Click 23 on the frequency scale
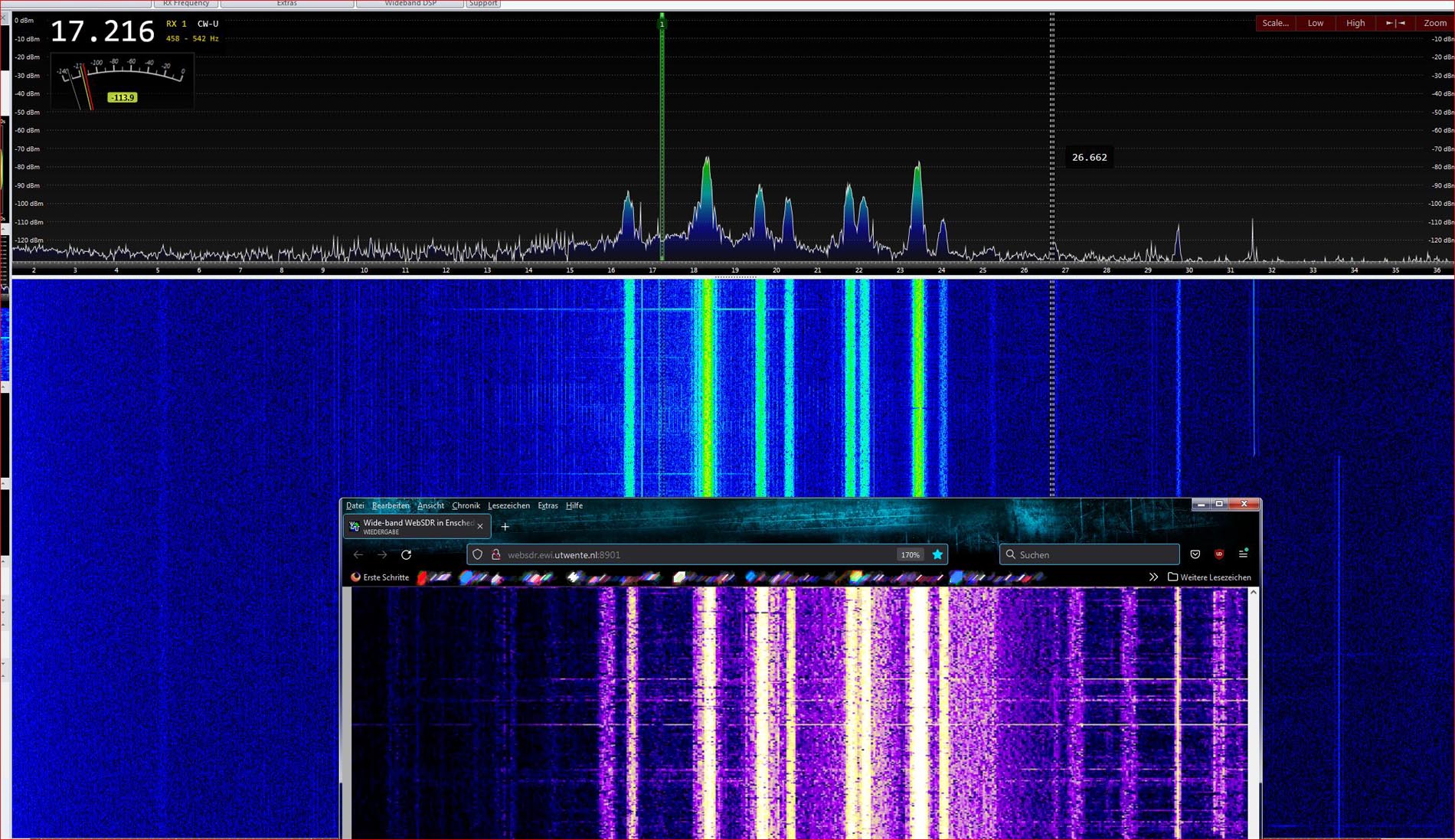Image resolution: width=1455 pixels, height=840 pixels. click(x=901, y=270)
